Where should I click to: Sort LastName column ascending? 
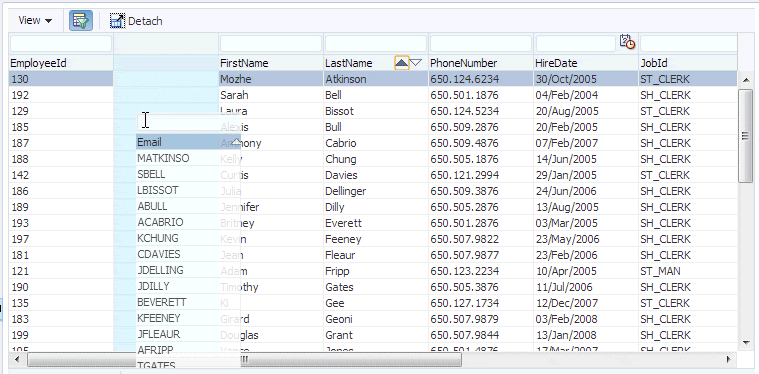402,62
